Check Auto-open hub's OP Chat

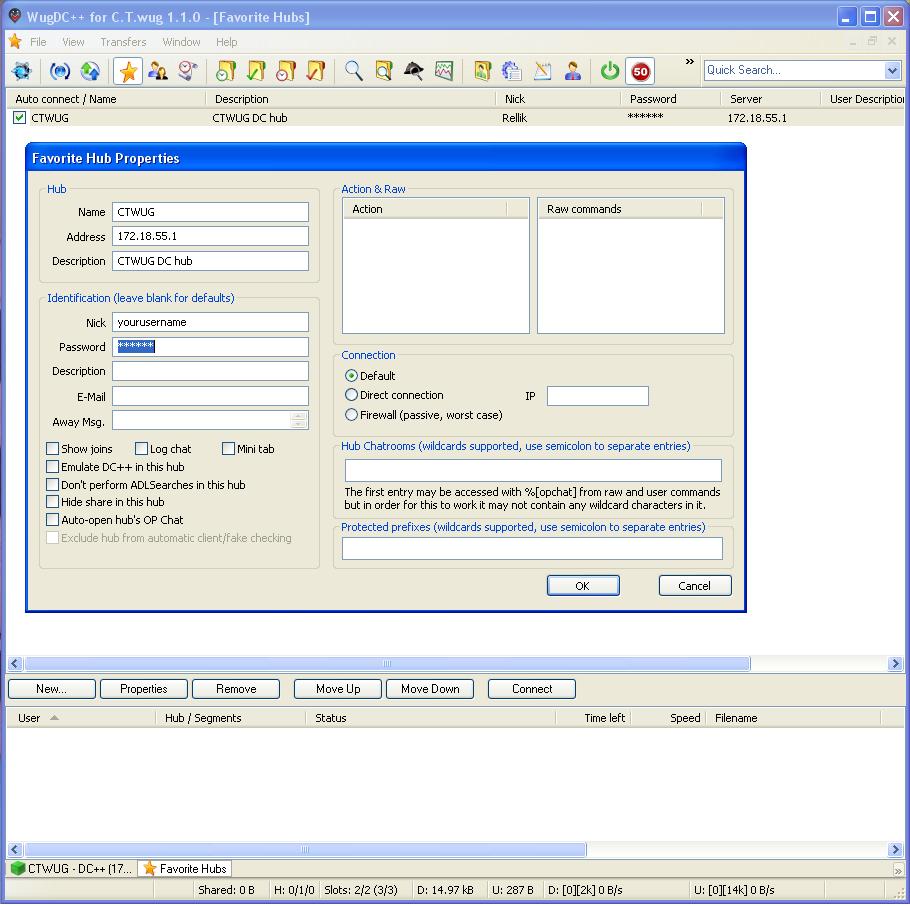52,519
